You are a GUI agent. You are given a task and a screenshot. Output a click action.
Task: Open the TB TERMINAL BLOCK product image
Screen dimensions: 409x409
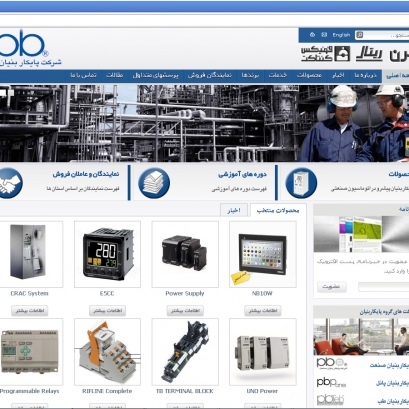(185, 352)
